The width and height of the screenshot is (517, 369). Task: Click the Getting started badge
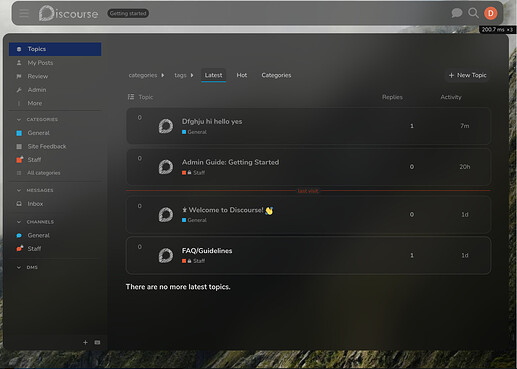[128, 13]
